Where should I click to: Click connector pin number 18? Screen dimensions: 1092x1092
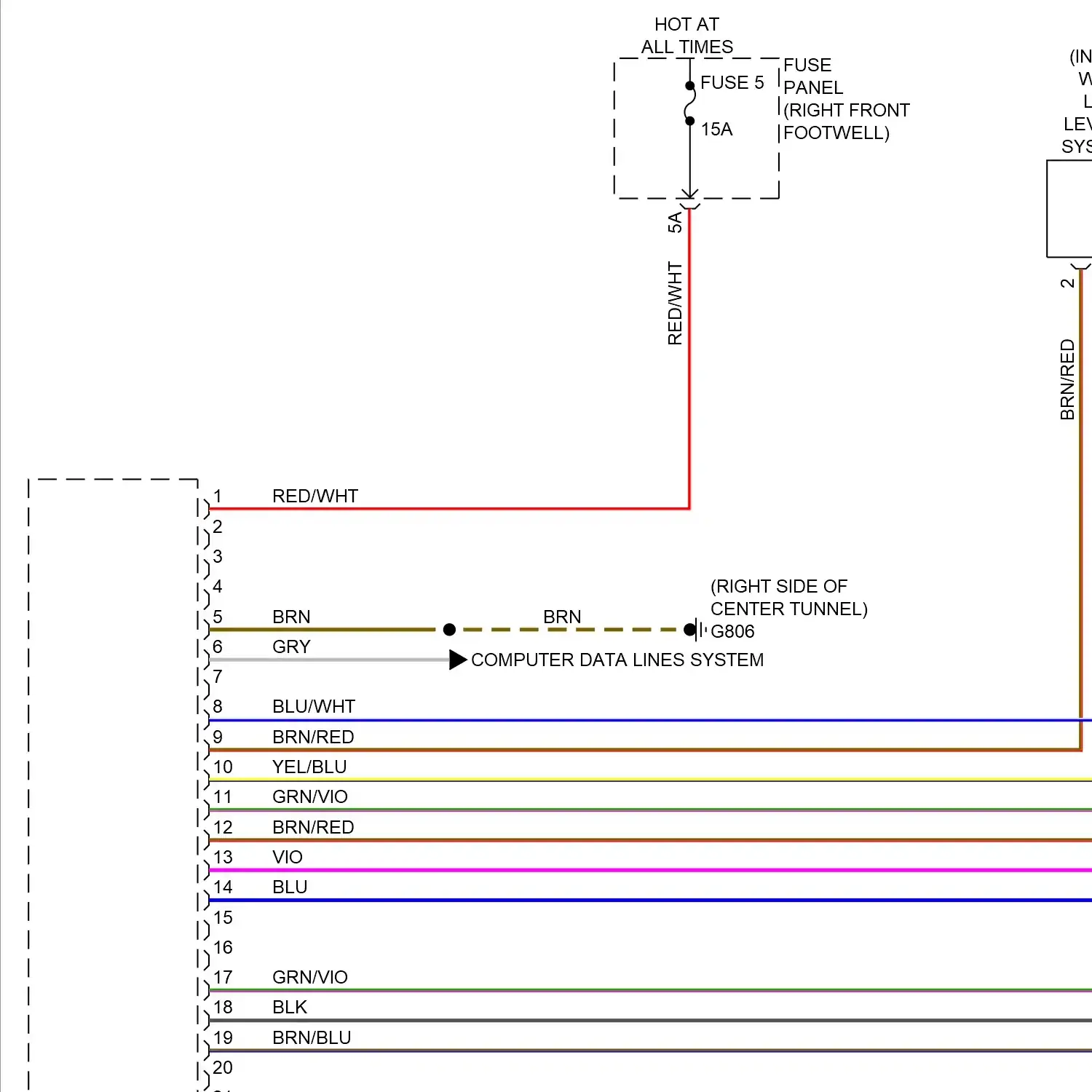pyautogui.click(x=223, y=1008)
